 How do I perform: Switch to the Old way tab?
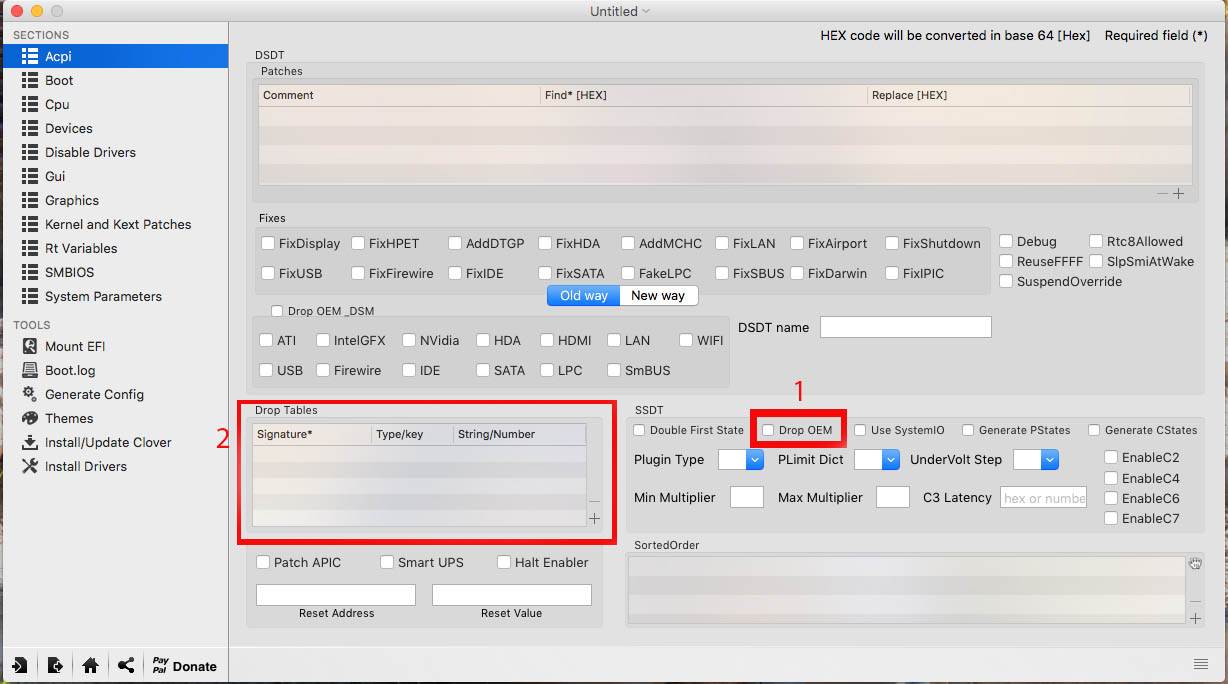point(583,296)
